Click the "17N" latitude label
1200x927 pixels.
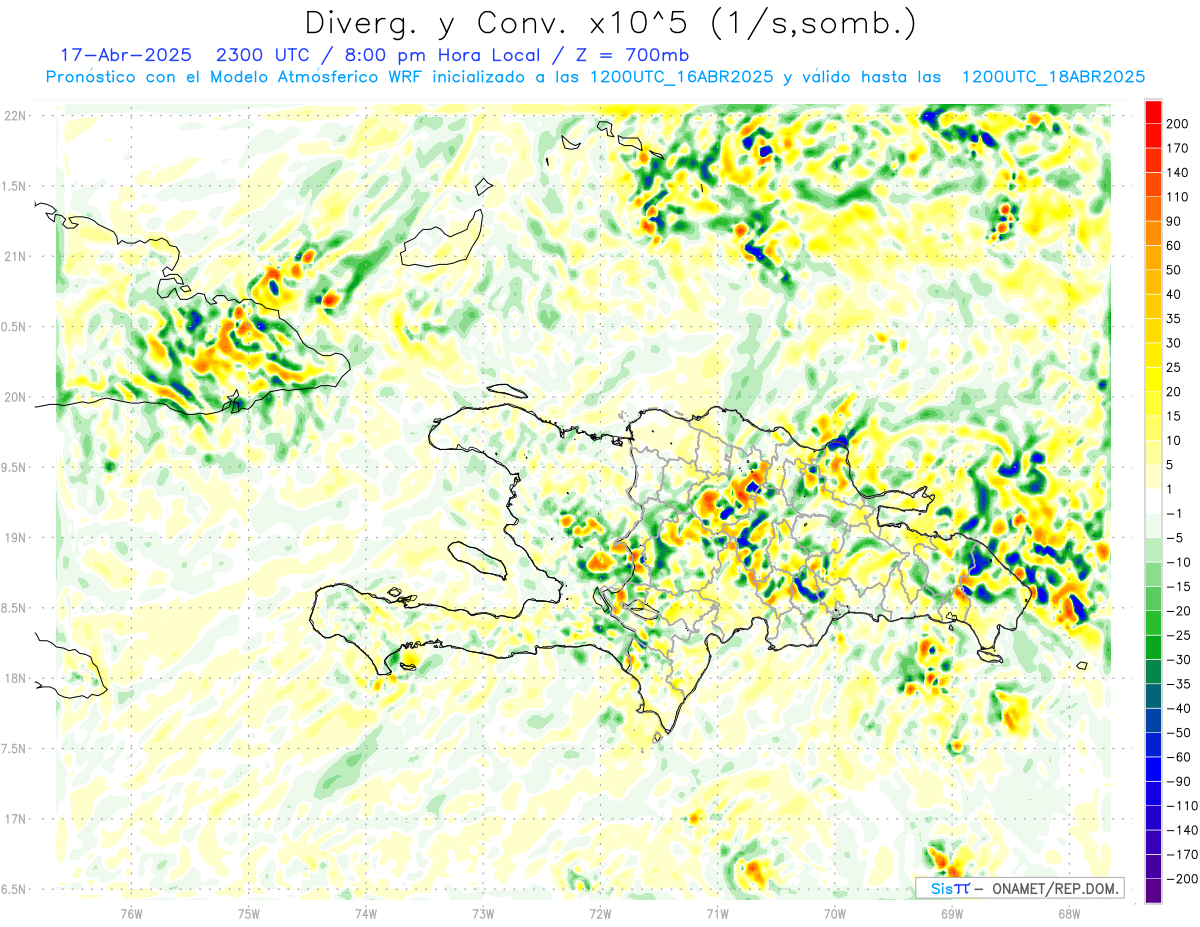17,819
